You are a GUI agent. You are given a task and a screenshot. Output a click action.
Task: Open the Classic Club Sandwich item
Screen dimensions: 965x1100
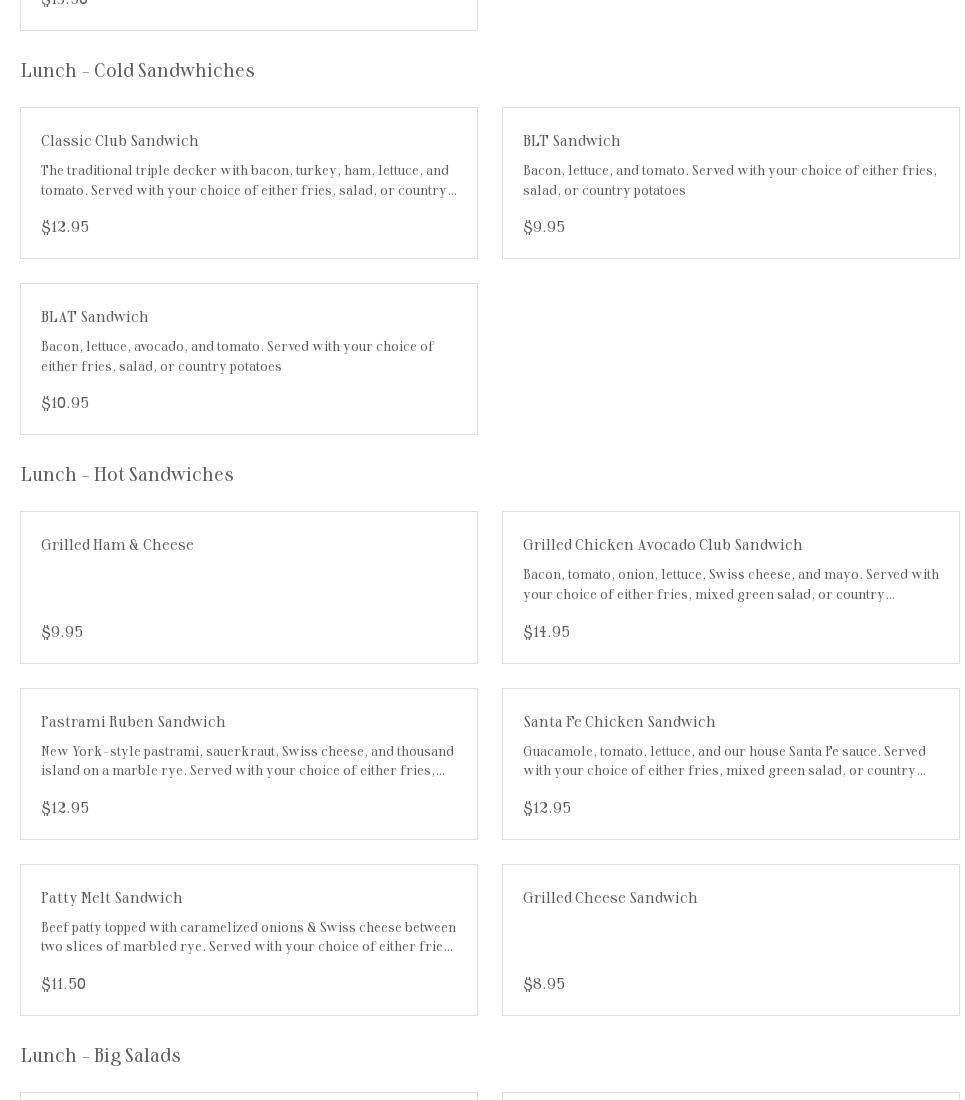[120, 142]
